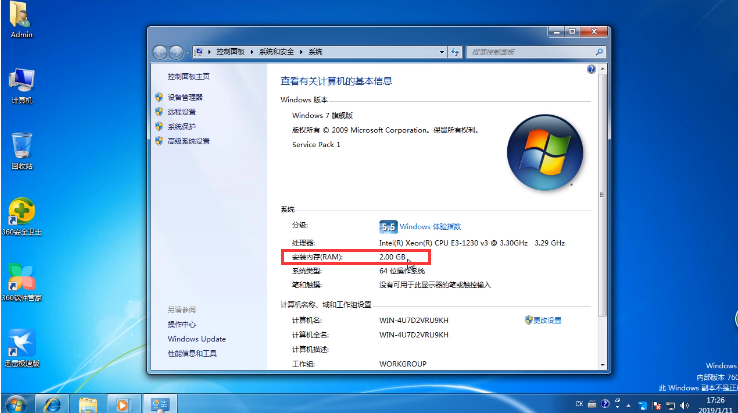Click the vertical scrollbar thumb
Screen dimensions: 738x413
point(602,194)
